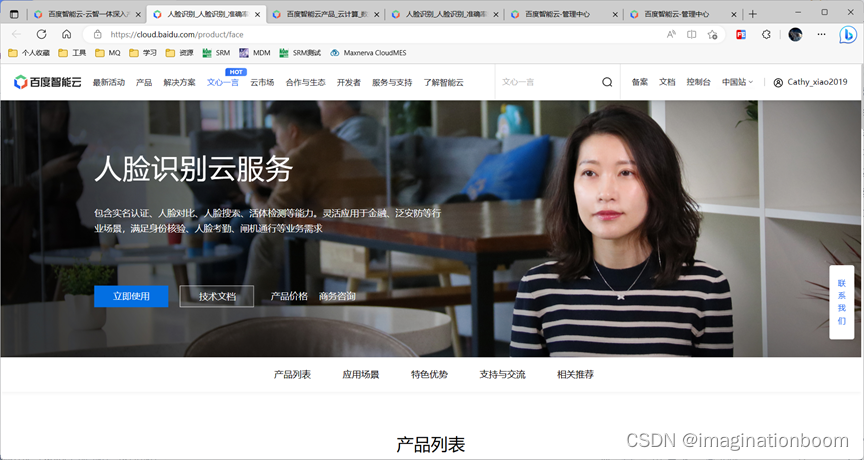Open the 文心一言 nav item
Viewport: 864px width, 460px height.
point(223,82)
